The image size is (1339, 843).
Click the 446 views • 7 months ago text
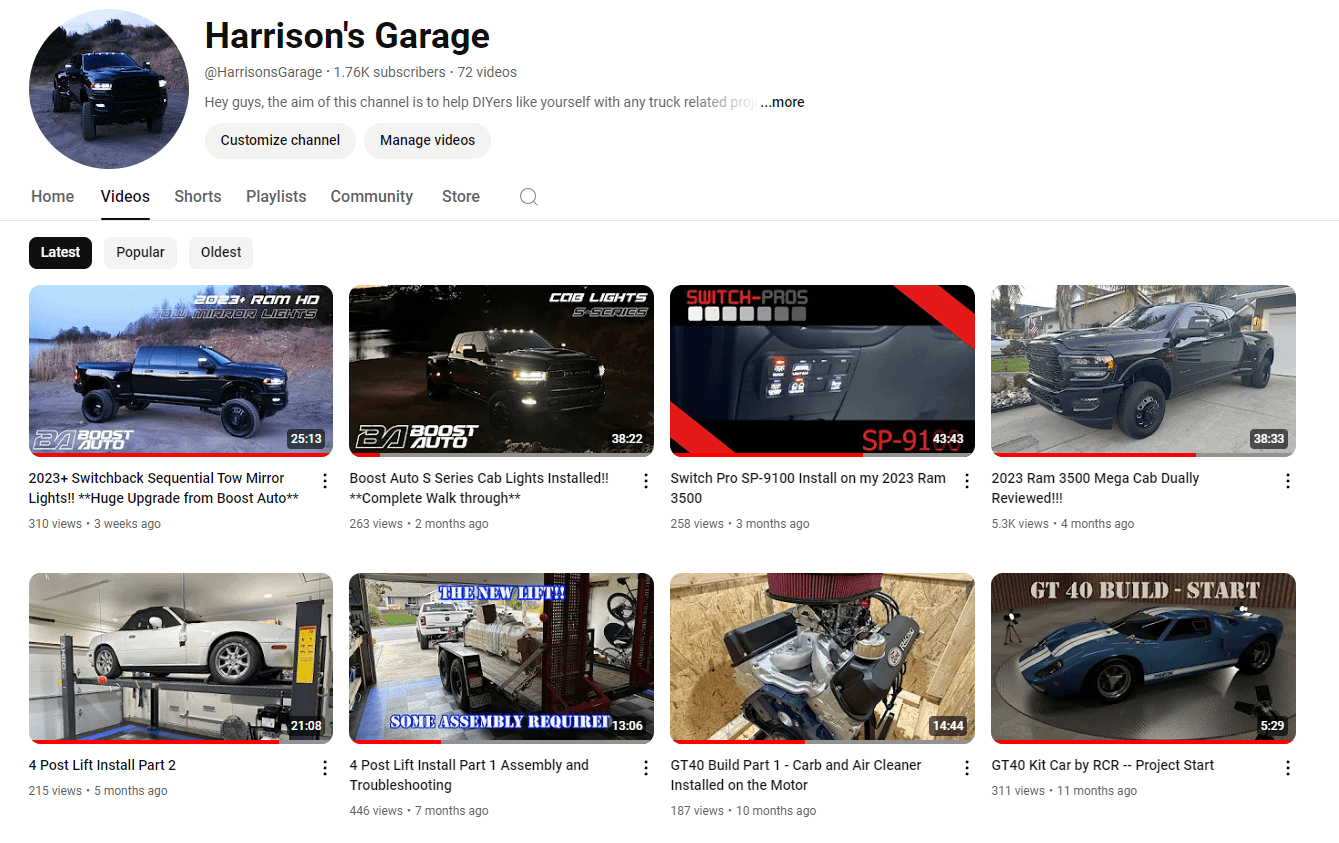pyautogui.click(x=419, y=811)
